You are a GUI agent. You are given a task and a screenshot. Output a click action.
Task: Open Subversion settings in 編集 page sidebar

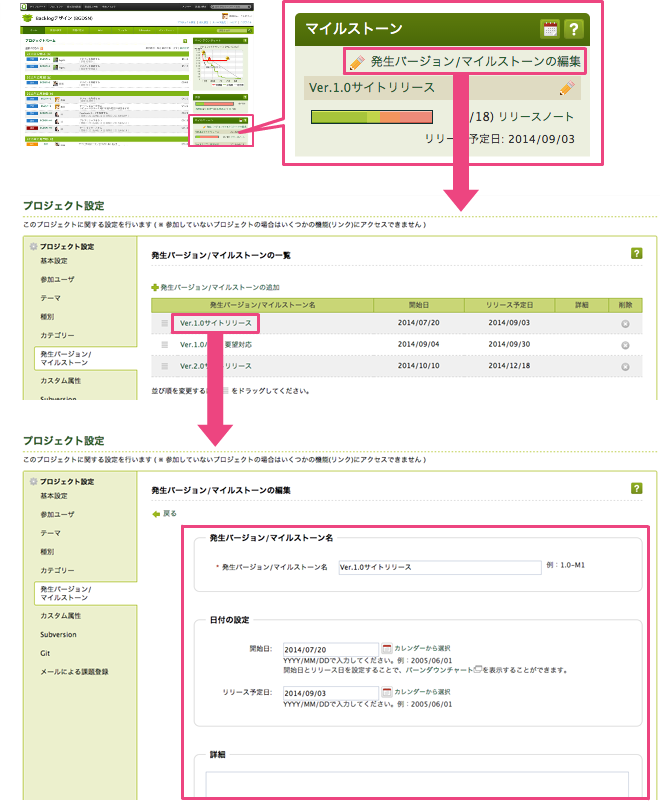tap(58, 634)
